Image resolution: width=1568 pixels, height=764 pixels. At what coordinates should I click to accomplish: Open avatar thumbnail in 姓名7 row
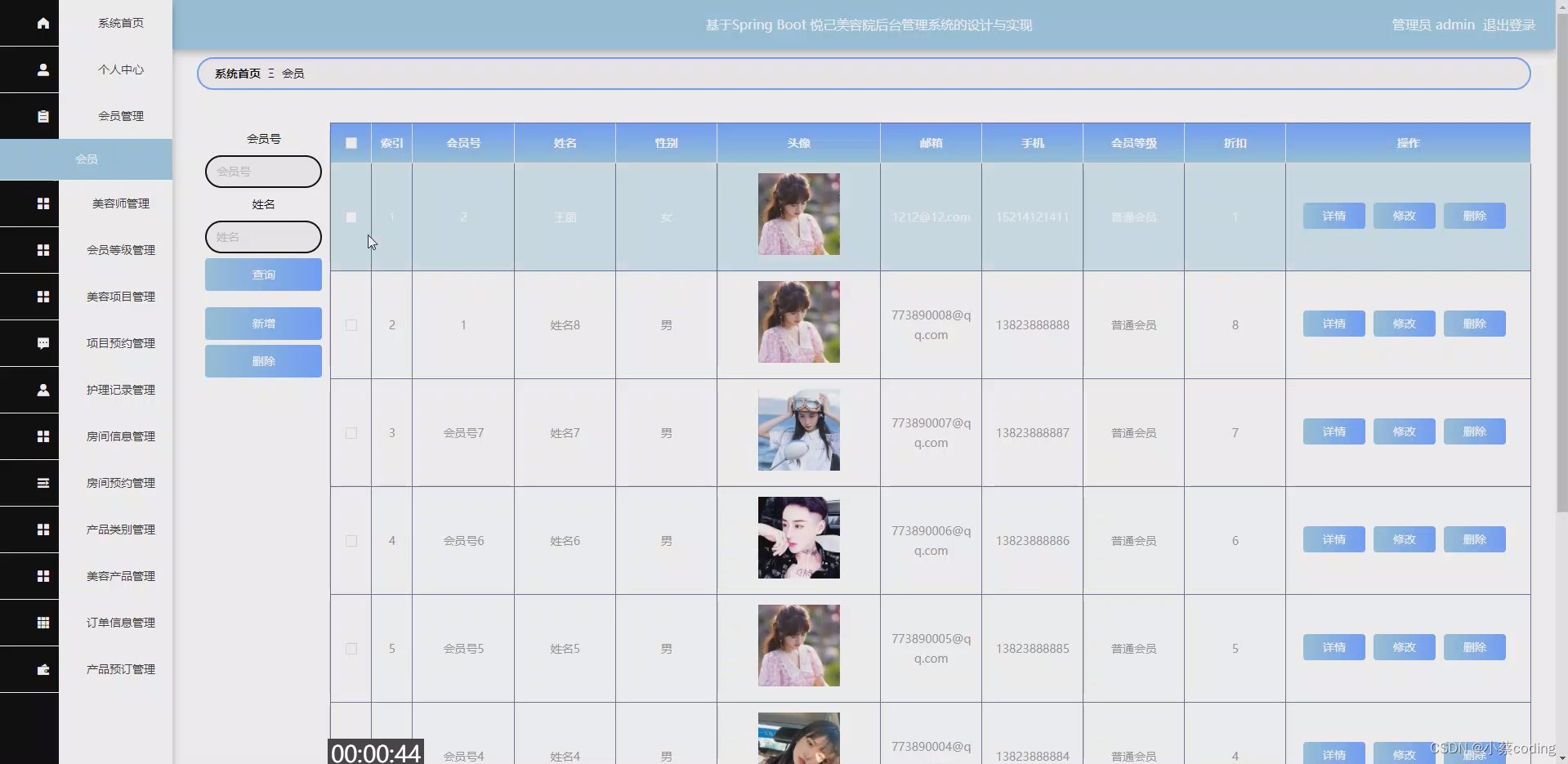click(x=799, y=430)
